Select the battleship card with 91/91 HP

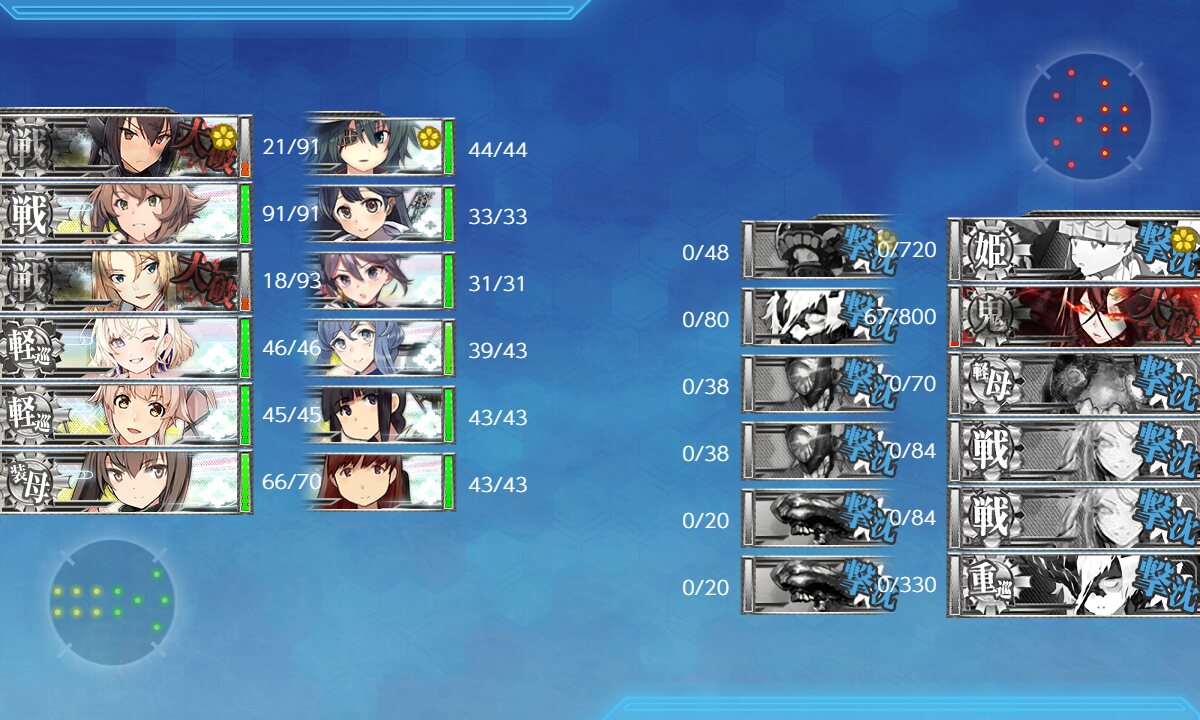click(126, 215)
